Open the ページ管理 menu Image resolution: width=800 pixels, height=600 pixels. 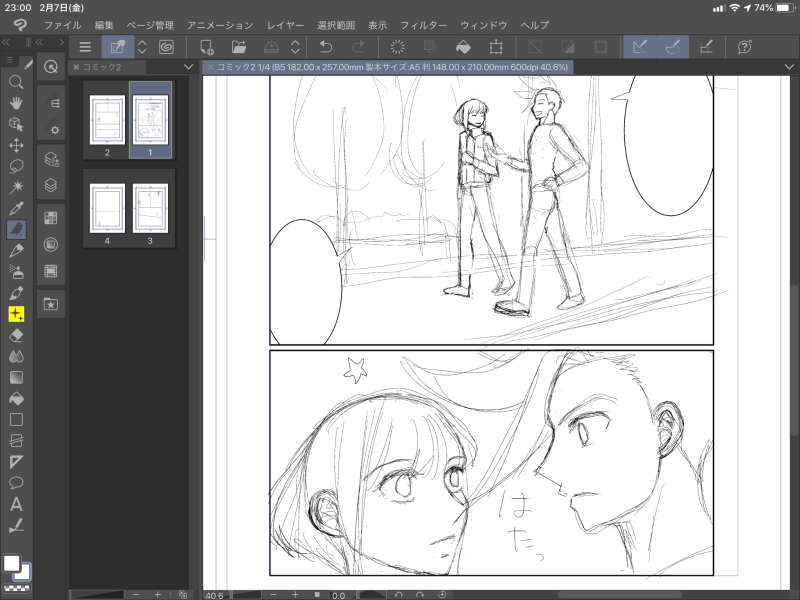point(150,25)
